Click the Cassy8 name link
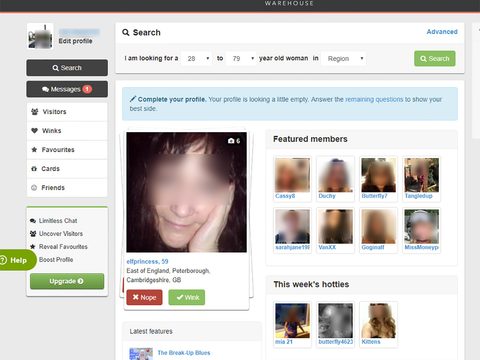 [x=285, y=196]
